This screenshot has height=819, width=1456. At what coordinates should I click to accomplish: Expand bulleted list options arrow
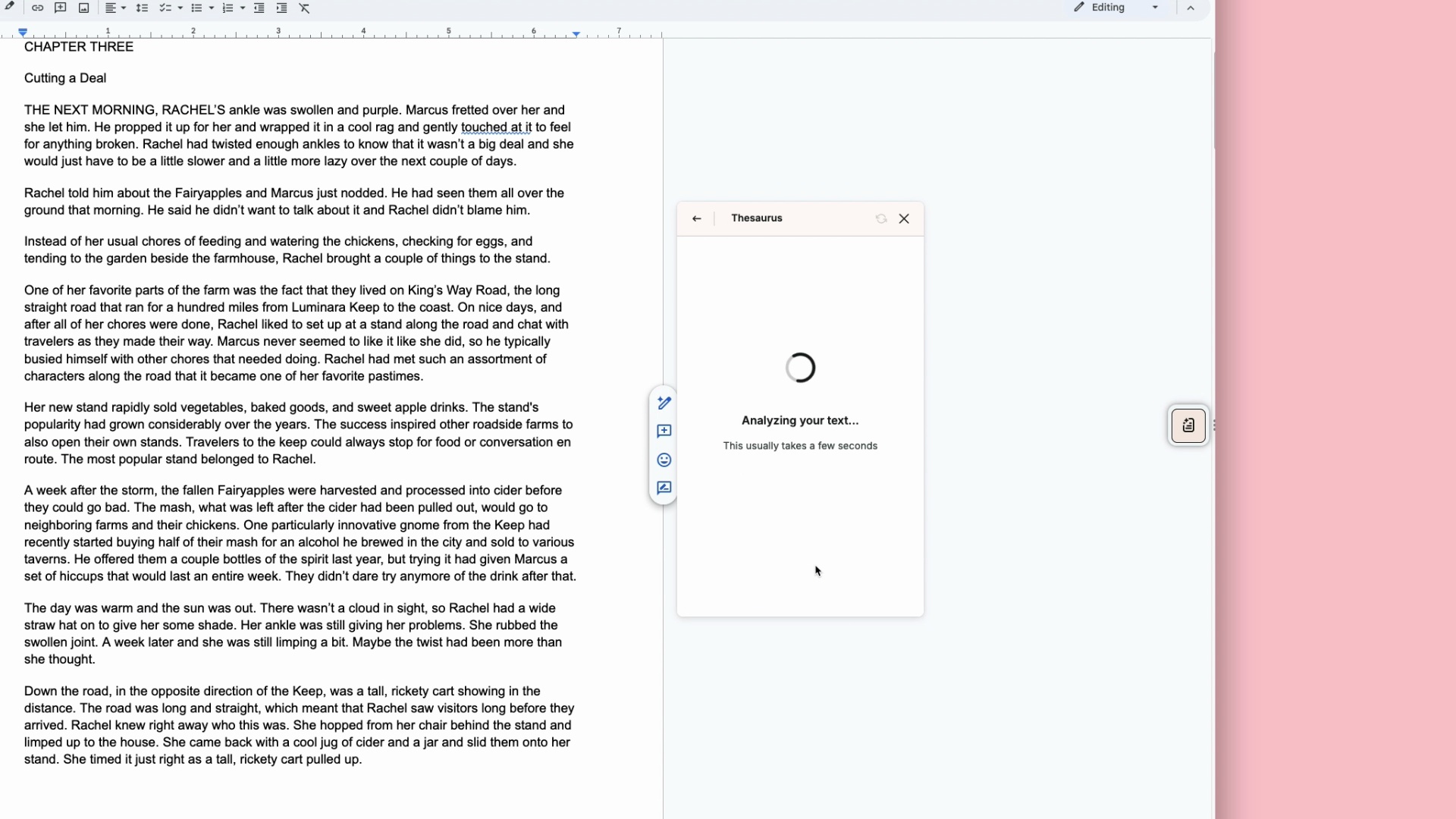pos(212,8)
